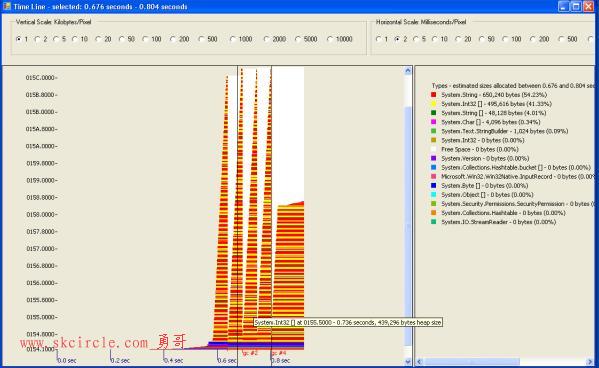Set vertical scale to 500
The image size is (599, 368).
click(x=201, y=39)
